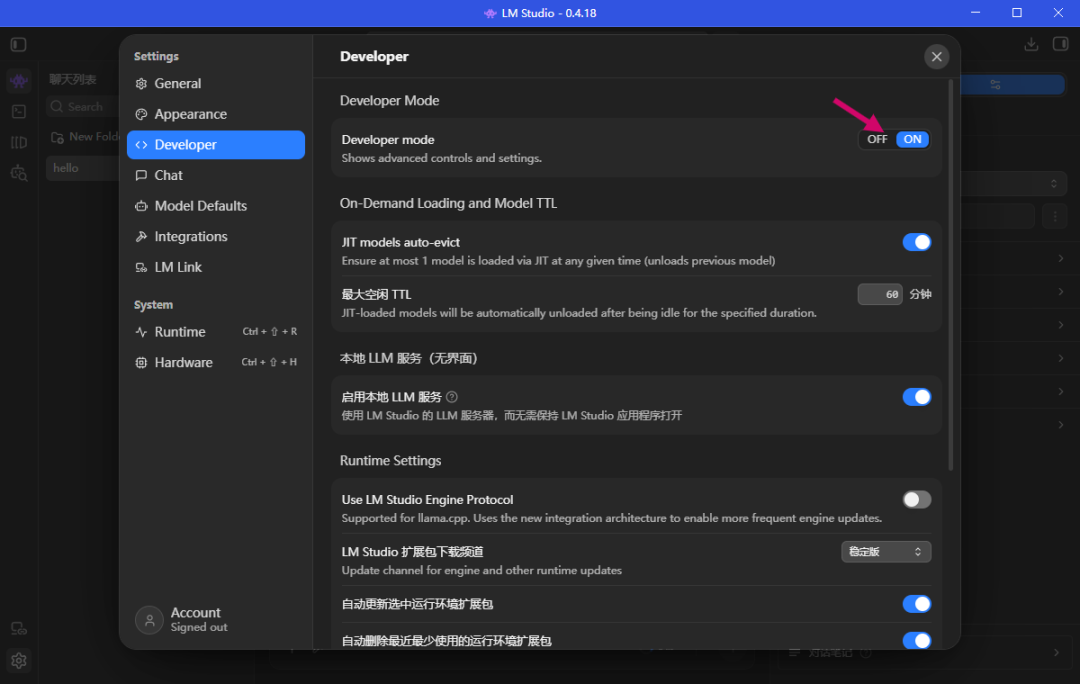Click the 聊天列表 header text

(x=72, y=80)
